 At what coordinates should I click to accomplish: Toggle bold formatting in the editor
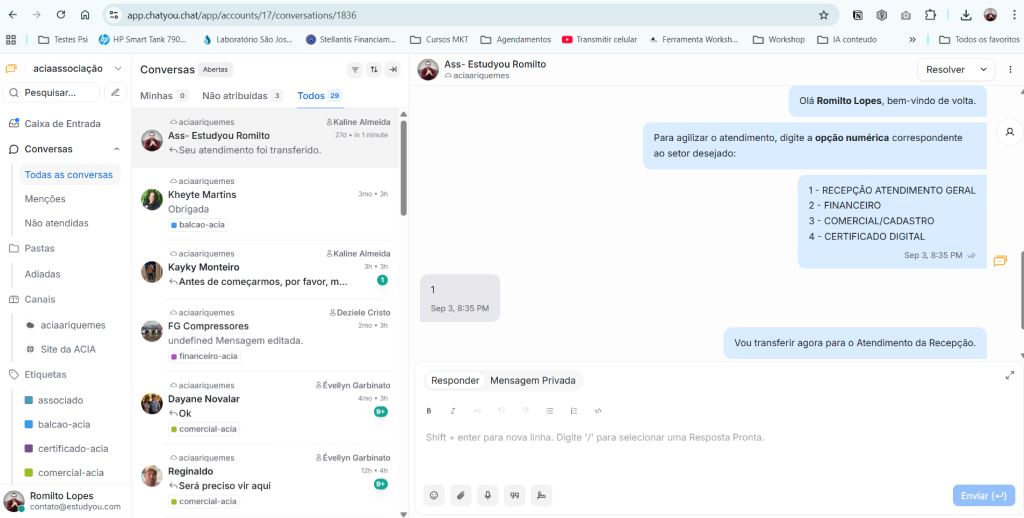click(x=429, y=411)
